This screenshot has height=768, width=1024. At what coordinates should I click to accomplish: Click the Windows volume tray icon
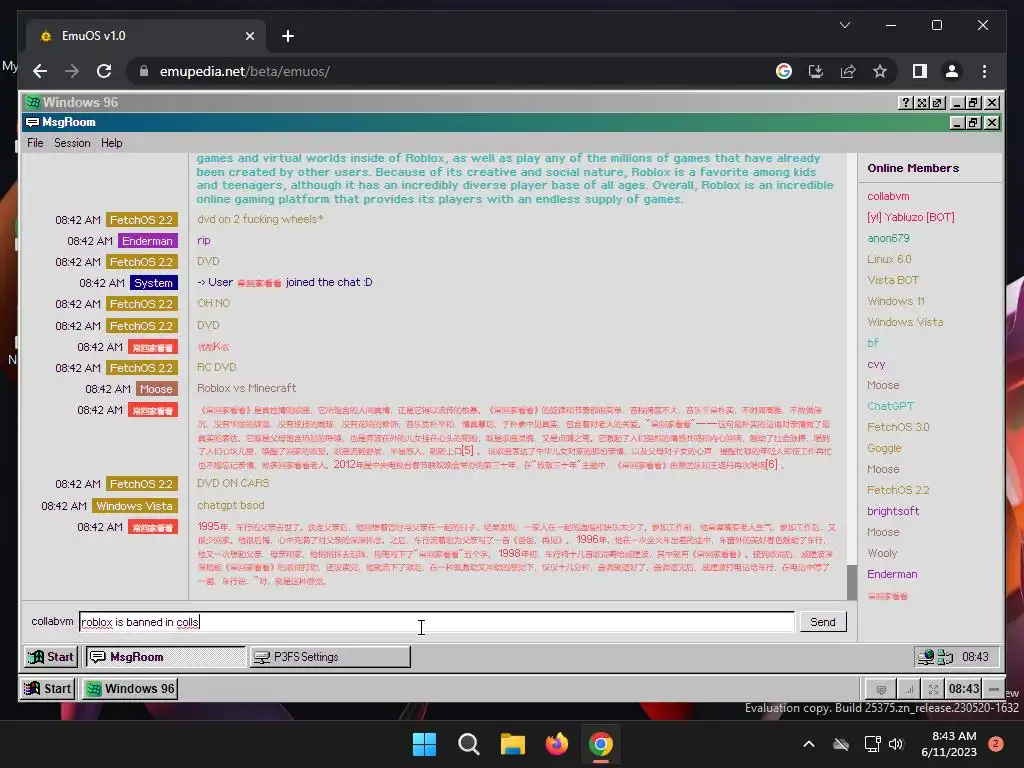click(896, 744)
